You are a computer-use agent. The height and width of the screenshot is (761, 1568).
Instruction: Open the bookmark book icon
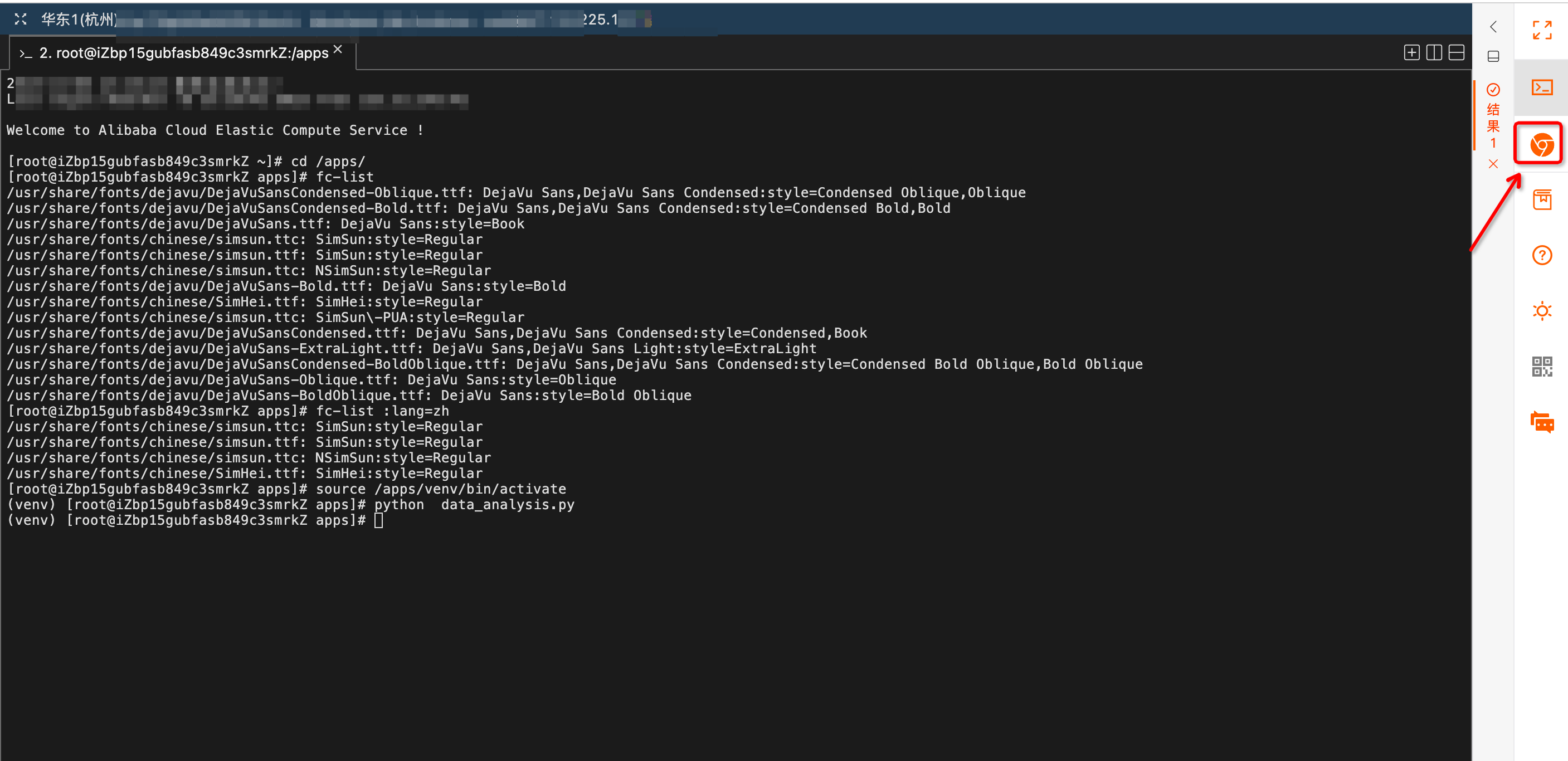click(1541, 199)
